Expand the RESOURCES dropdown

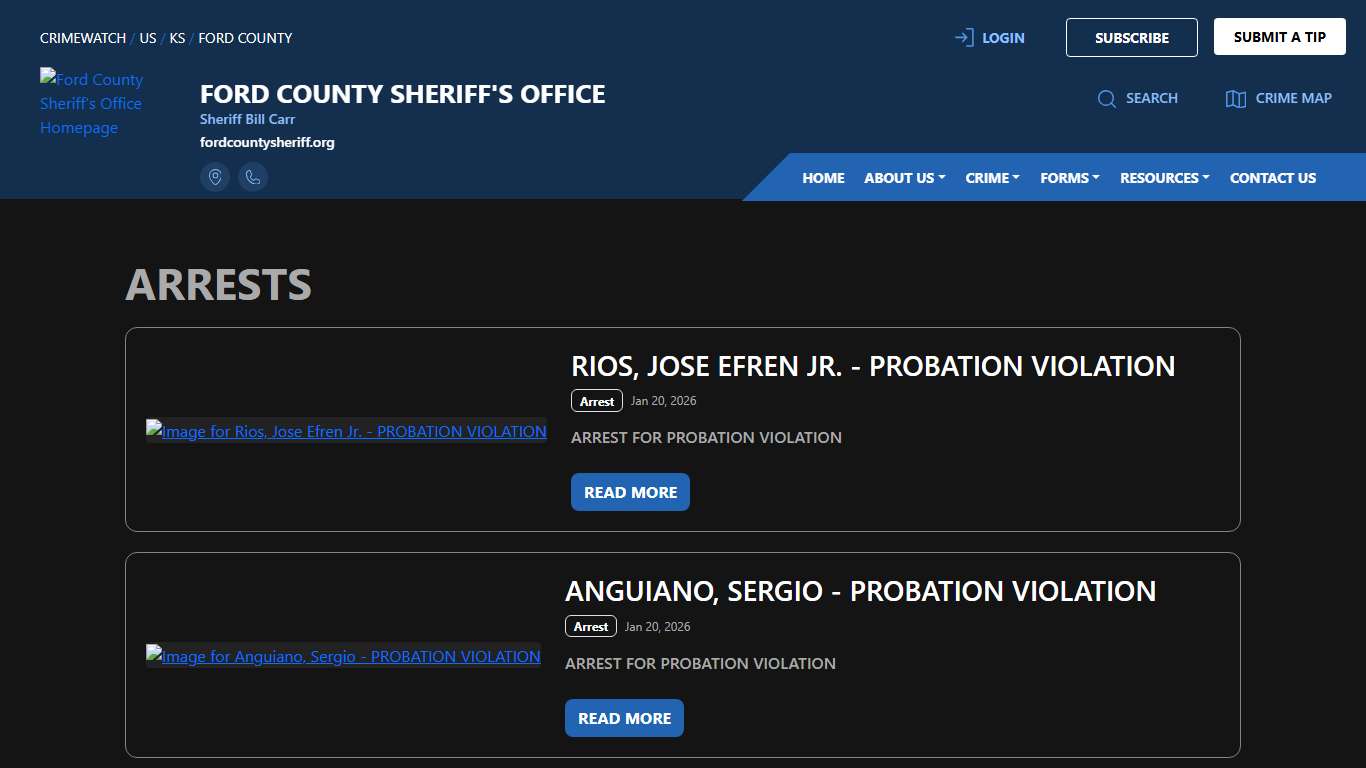click(1163, 177)
